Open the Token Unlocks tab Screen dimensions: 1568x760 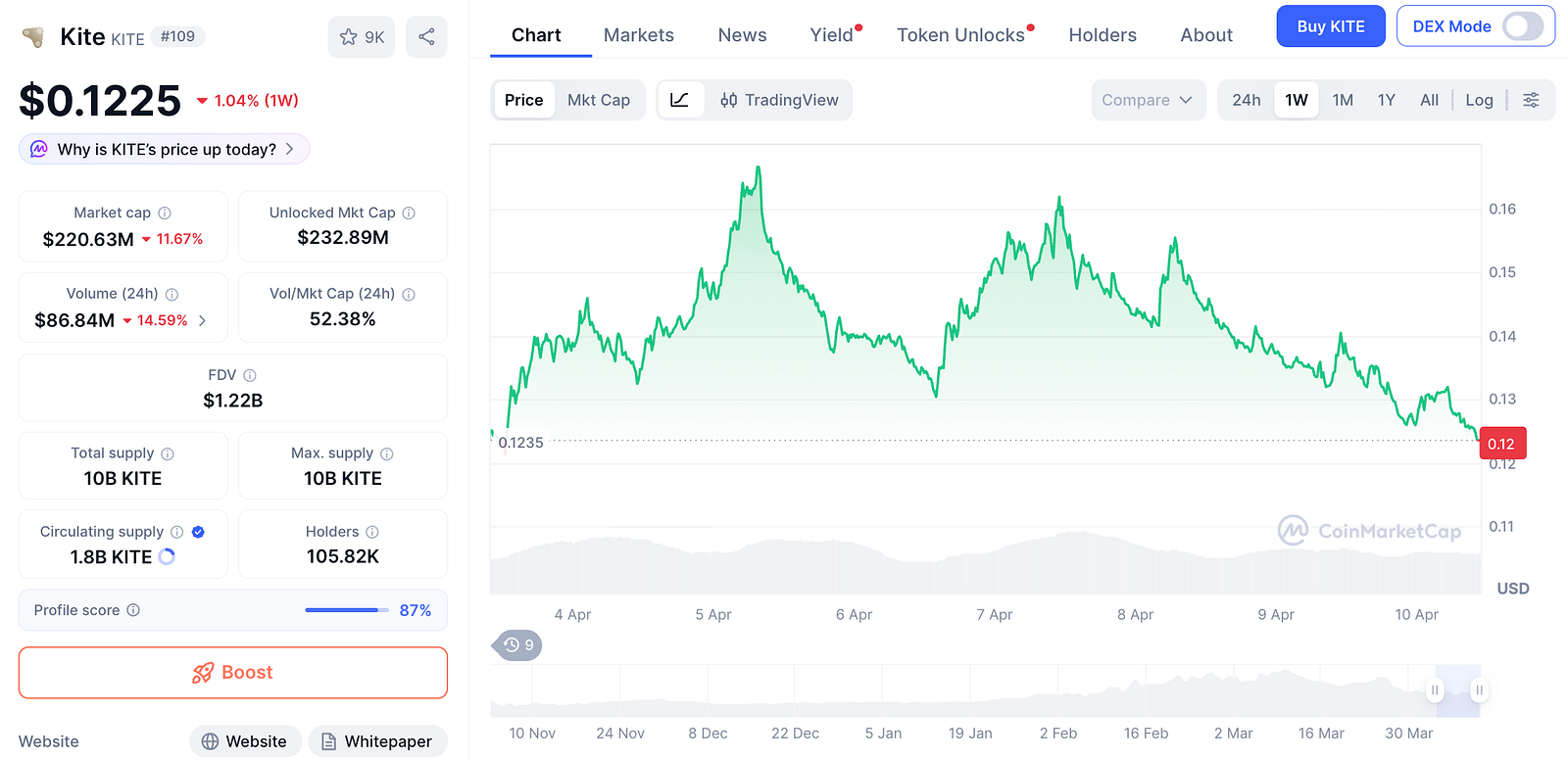[961, 35]
